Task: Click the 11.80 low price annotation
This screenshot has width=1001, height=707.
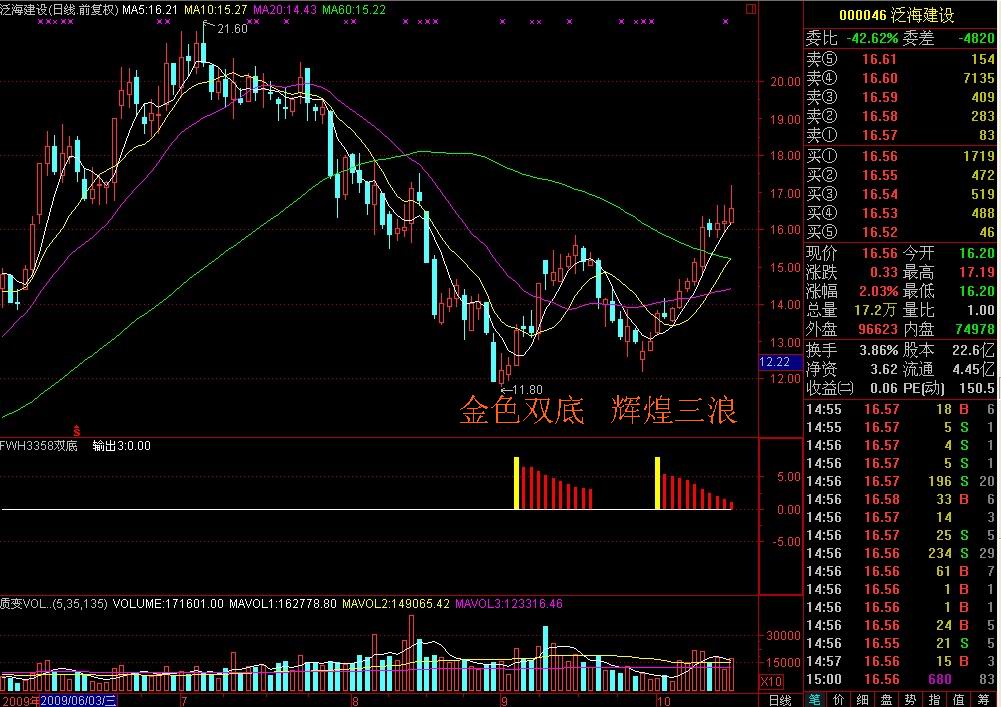Action: (x=525, y=389)
